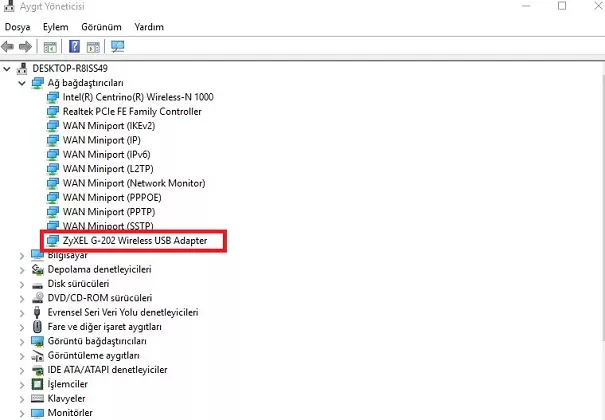
Task: Click the Monitörler monitor icon
Action: point(37,413)
